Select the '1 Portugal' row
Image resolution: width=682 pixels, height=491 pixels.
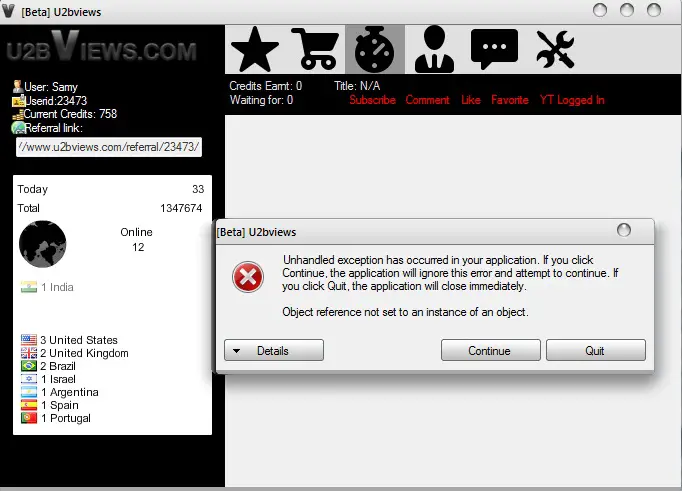56,418
